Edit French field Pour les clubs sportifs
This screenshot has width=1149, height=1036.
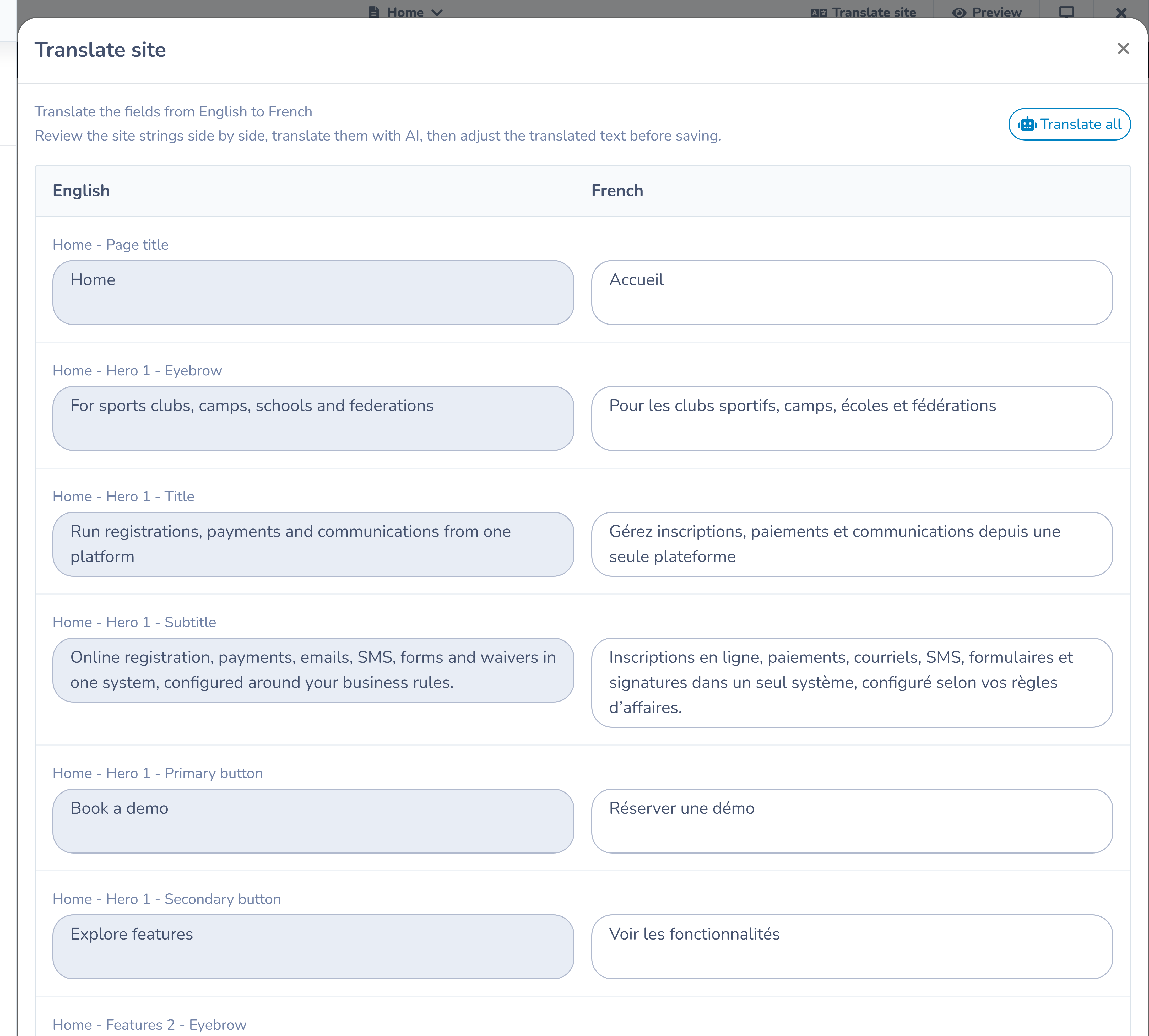point(852,418)
